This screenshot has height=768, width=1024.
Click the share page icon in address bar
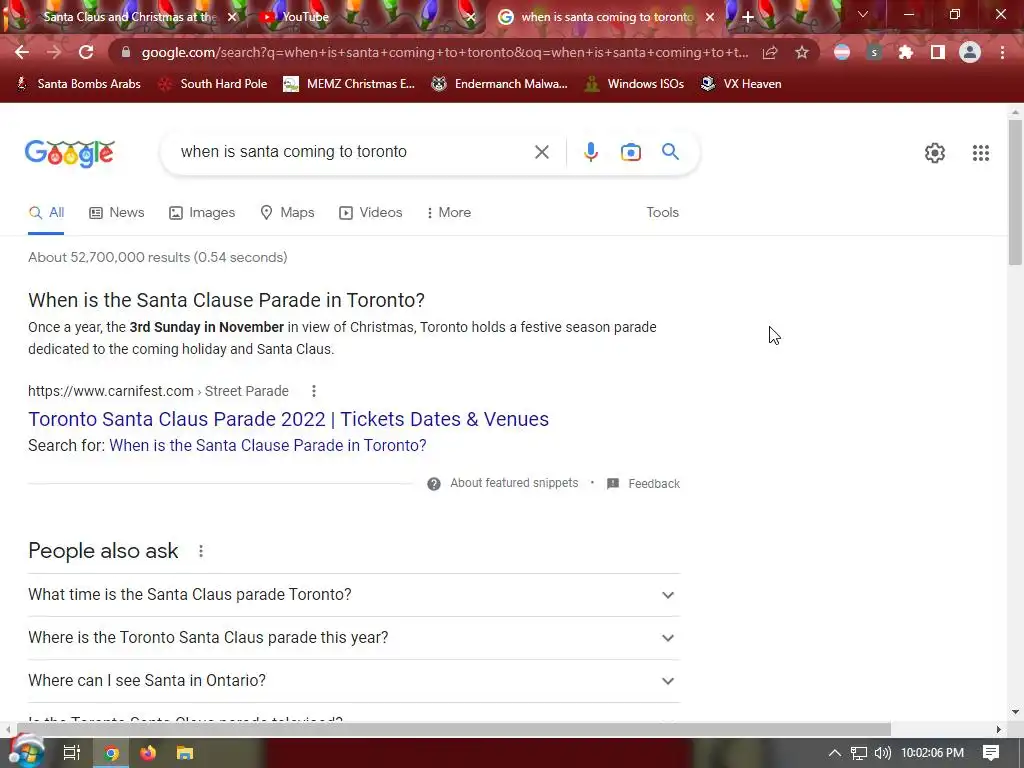pyautogui.click(x=770, y=52)
